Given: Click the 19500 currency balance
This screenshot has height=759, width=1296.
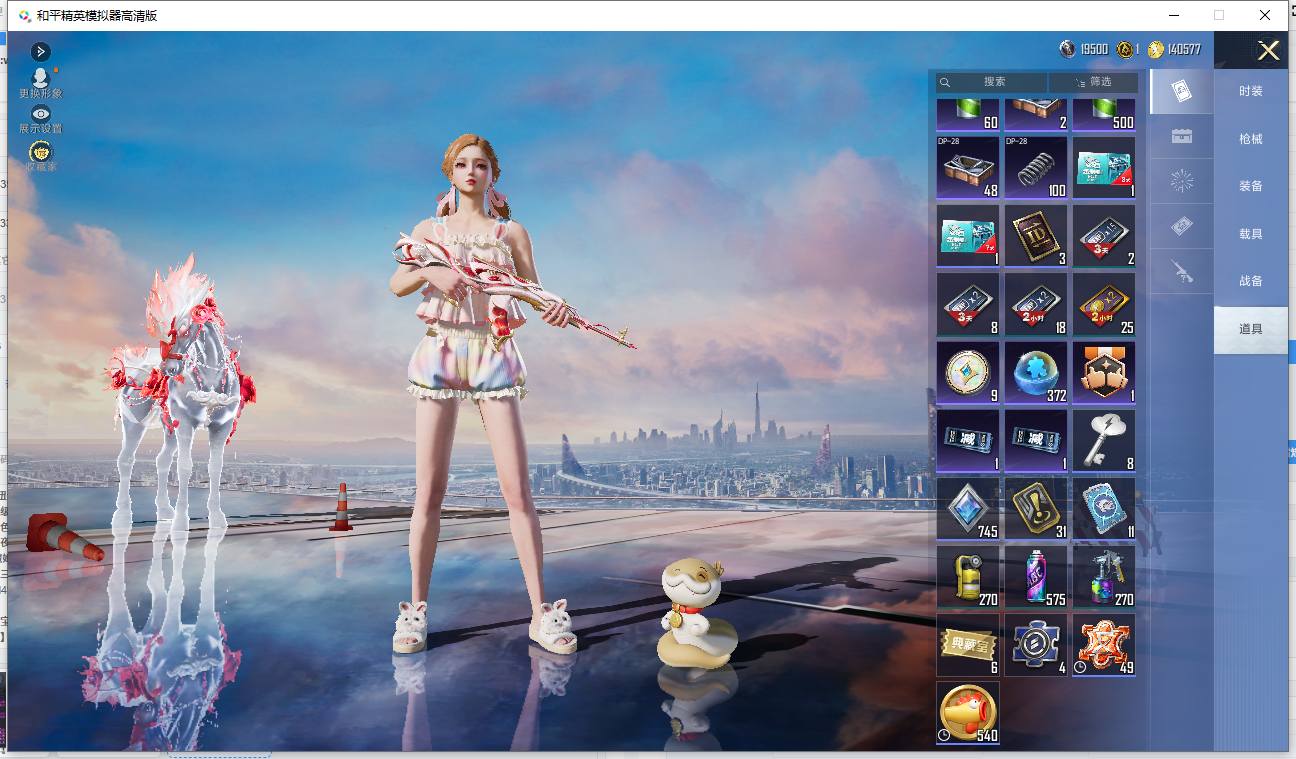Looking at the screenshot, I should [x=1084, y=49].
